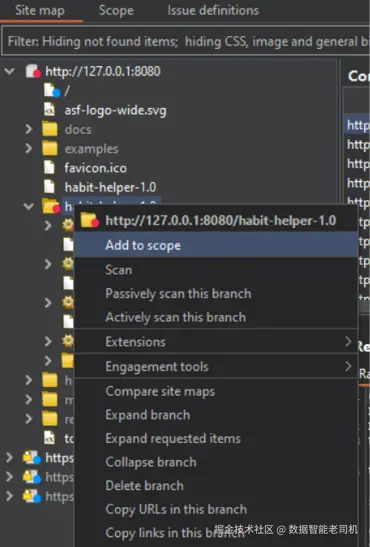
Task: Click the habit-helper-1.0 file icon
Action: (50, 187)
